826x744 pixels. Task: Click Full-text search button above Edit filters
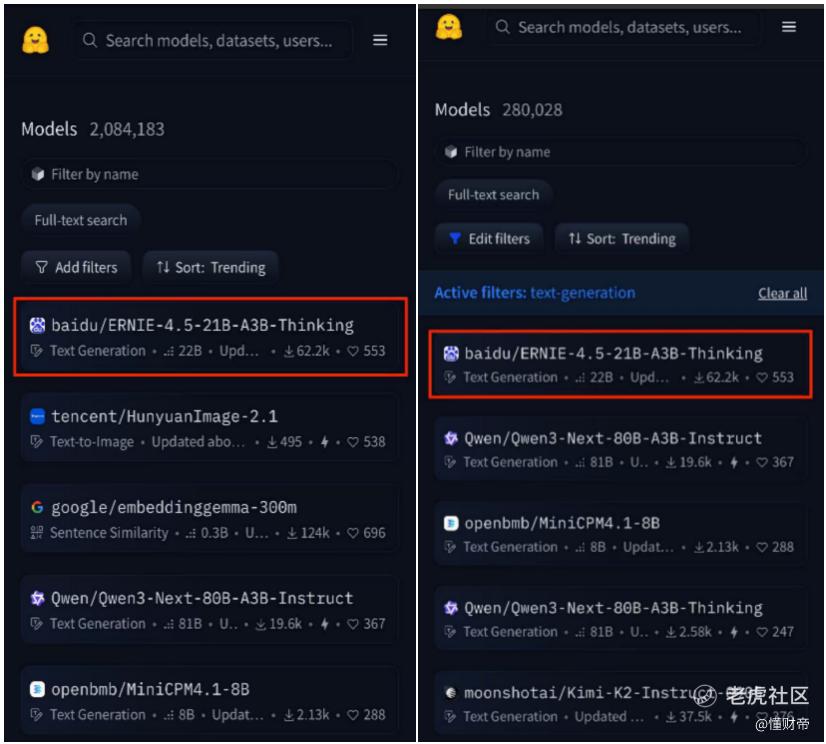[494, 194]
